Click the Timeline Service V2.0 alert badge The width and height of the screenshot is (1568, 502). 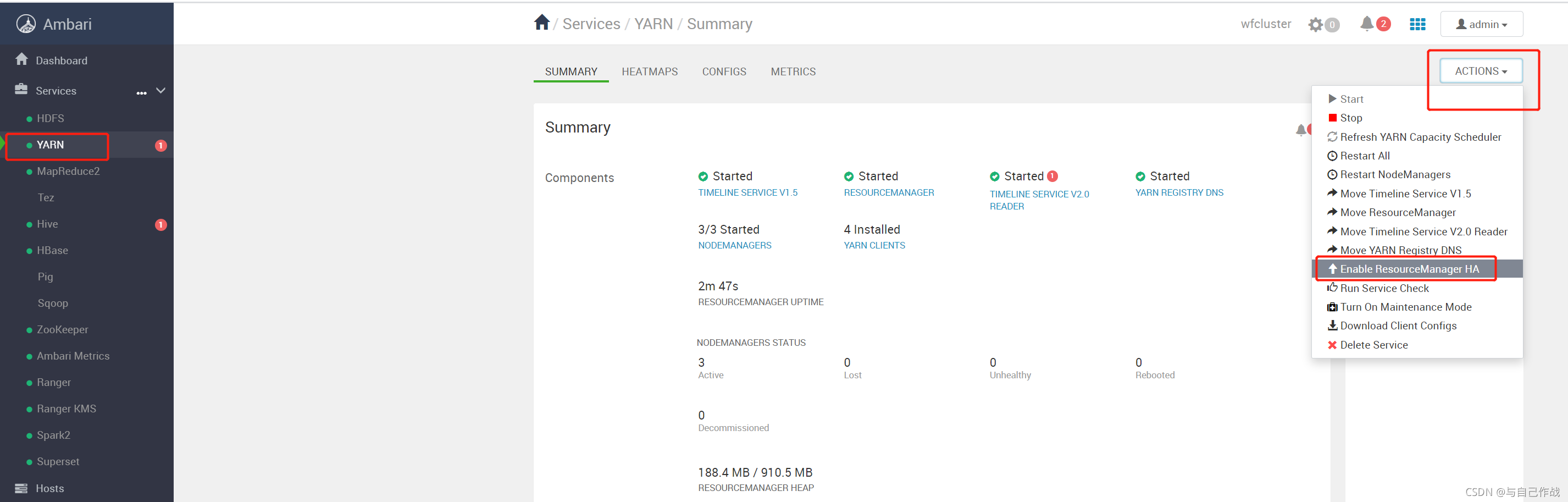(1052, 176)
